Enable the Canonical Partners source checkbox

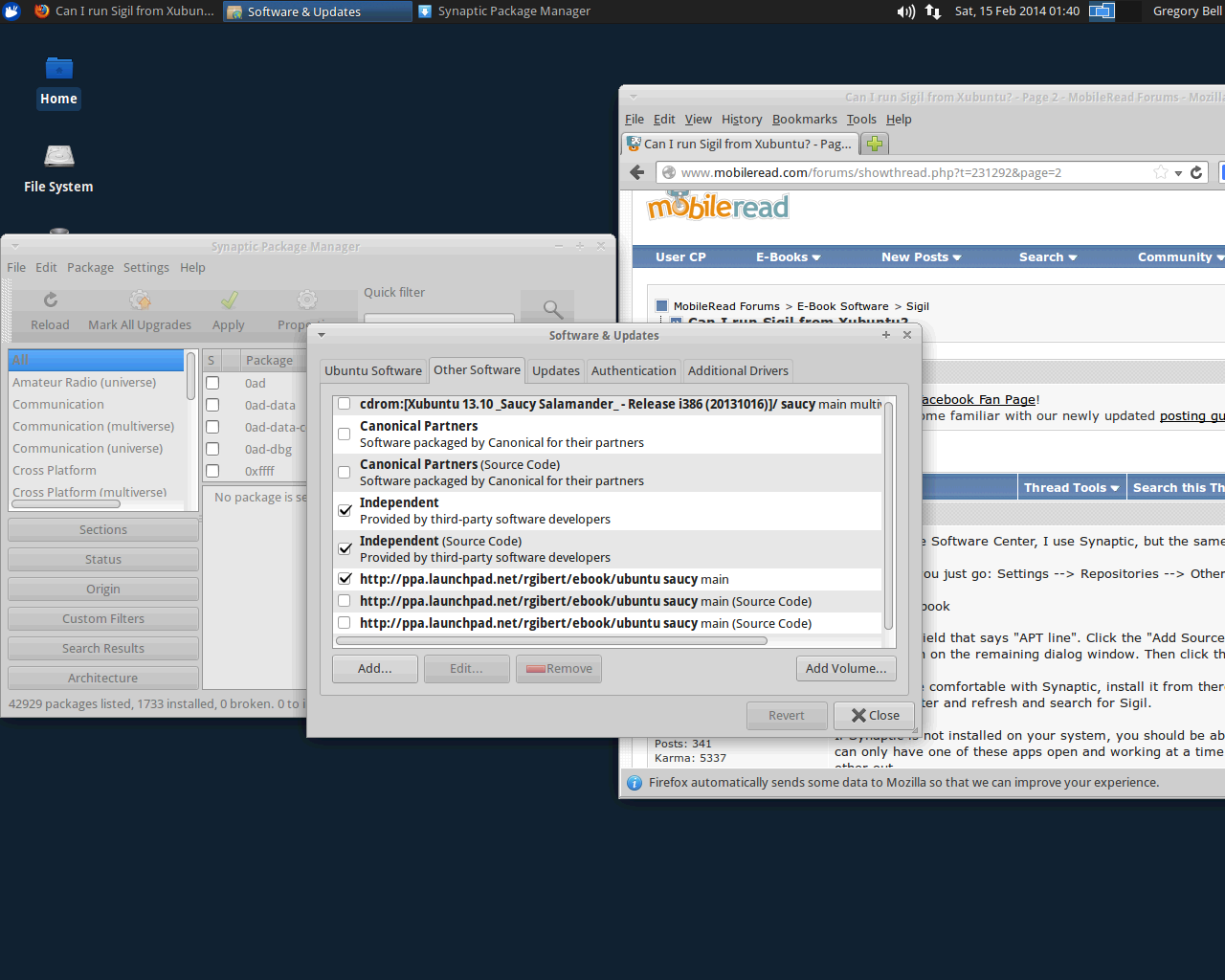(345, 434)
